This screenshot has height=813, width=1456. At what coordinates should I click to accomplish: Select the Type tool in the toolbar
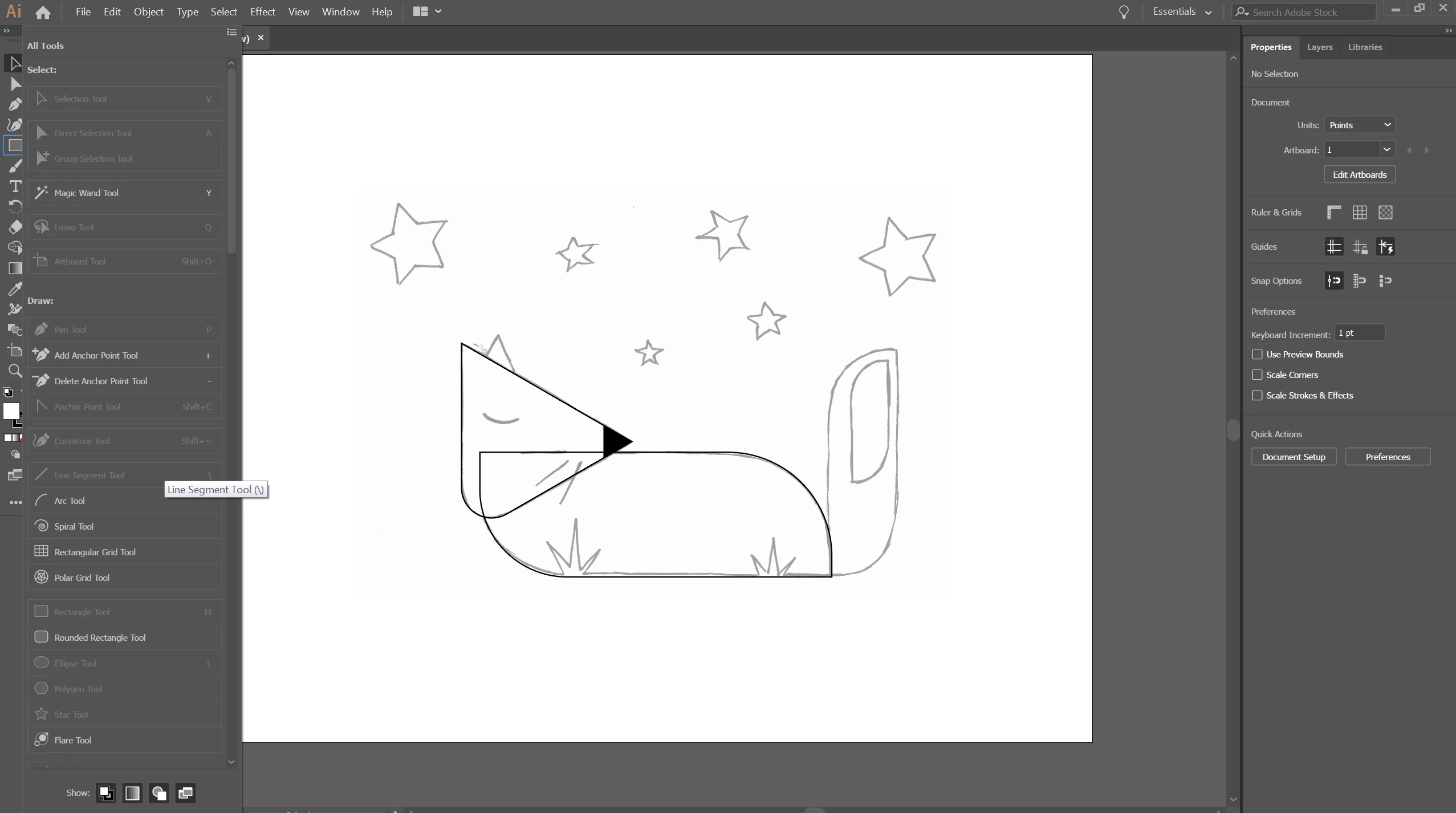coord(15,186)
